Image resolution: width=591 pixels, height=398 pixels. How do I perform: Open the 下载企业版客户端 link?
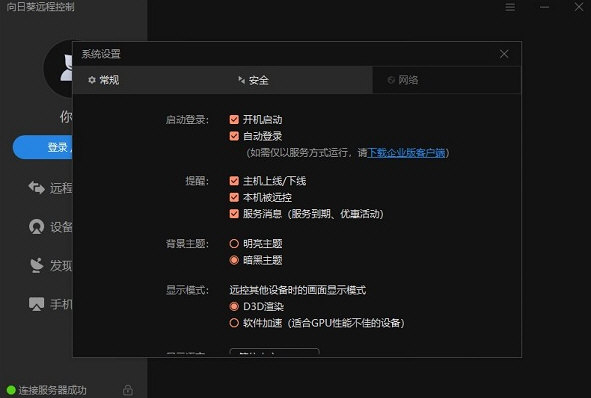point(406,153)
